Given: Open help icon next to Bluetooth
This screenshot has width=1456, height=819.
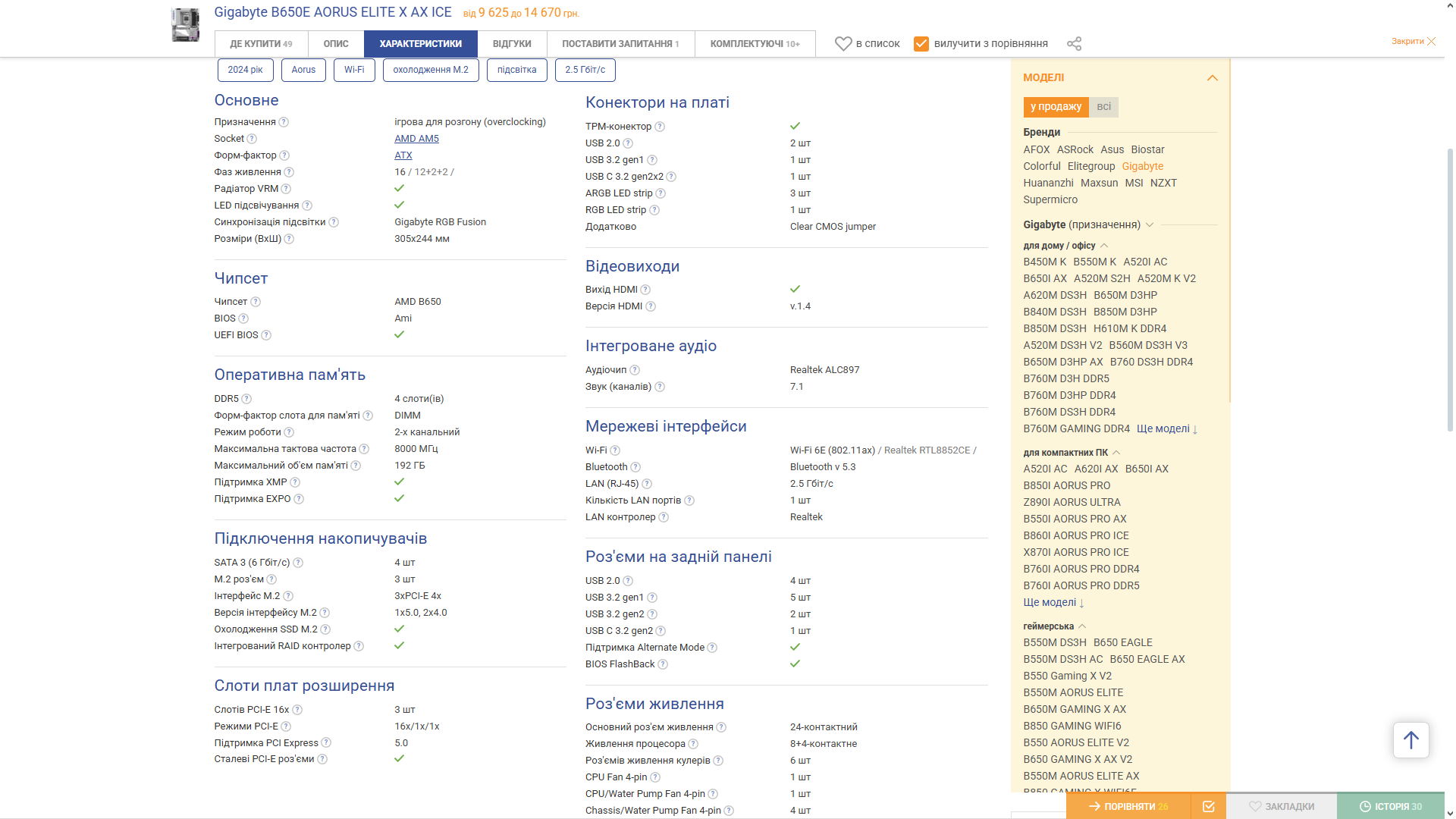Looking at the screenshot, I should [635, 467].
